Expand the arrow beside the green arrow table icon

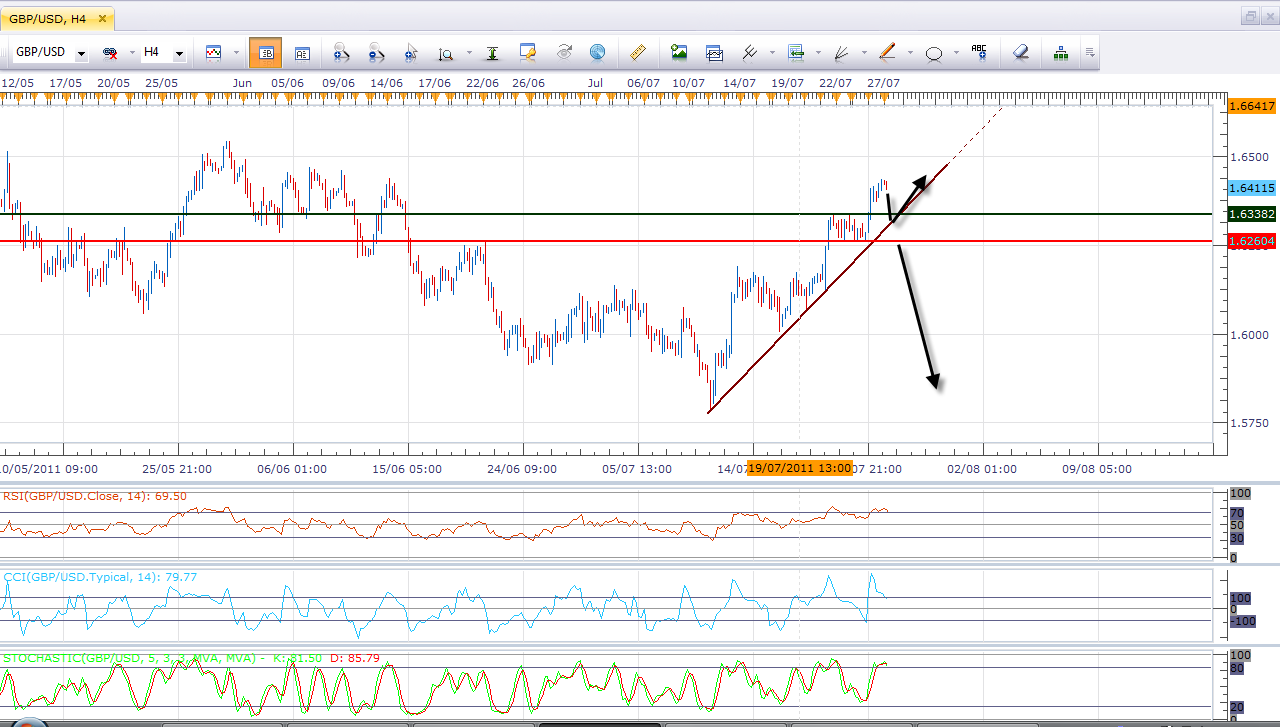pos(818,53)
